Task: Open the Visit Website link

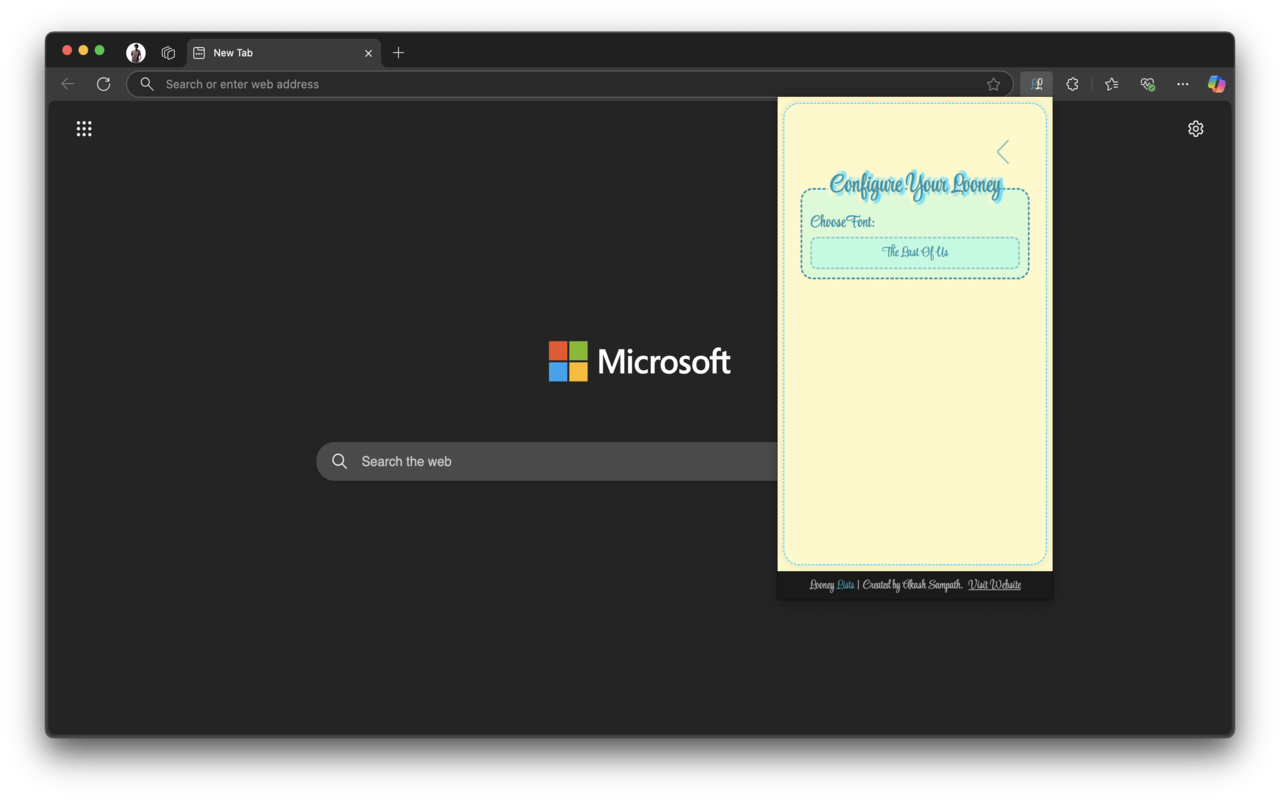Action: pyautogui.click(x=994, y=585)
